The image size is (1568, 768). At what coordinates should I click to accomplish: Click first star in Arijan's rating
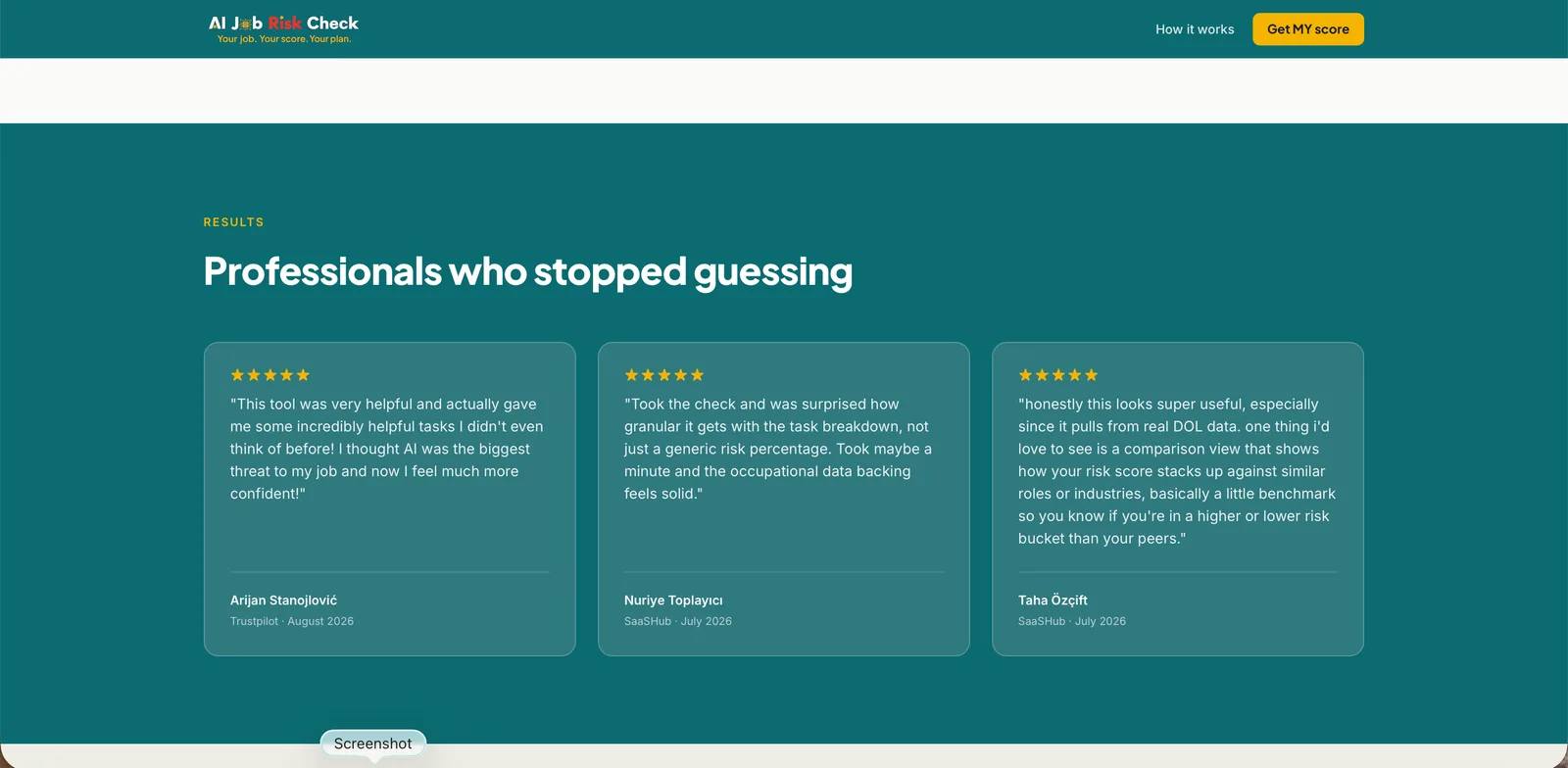pos(237,375)
